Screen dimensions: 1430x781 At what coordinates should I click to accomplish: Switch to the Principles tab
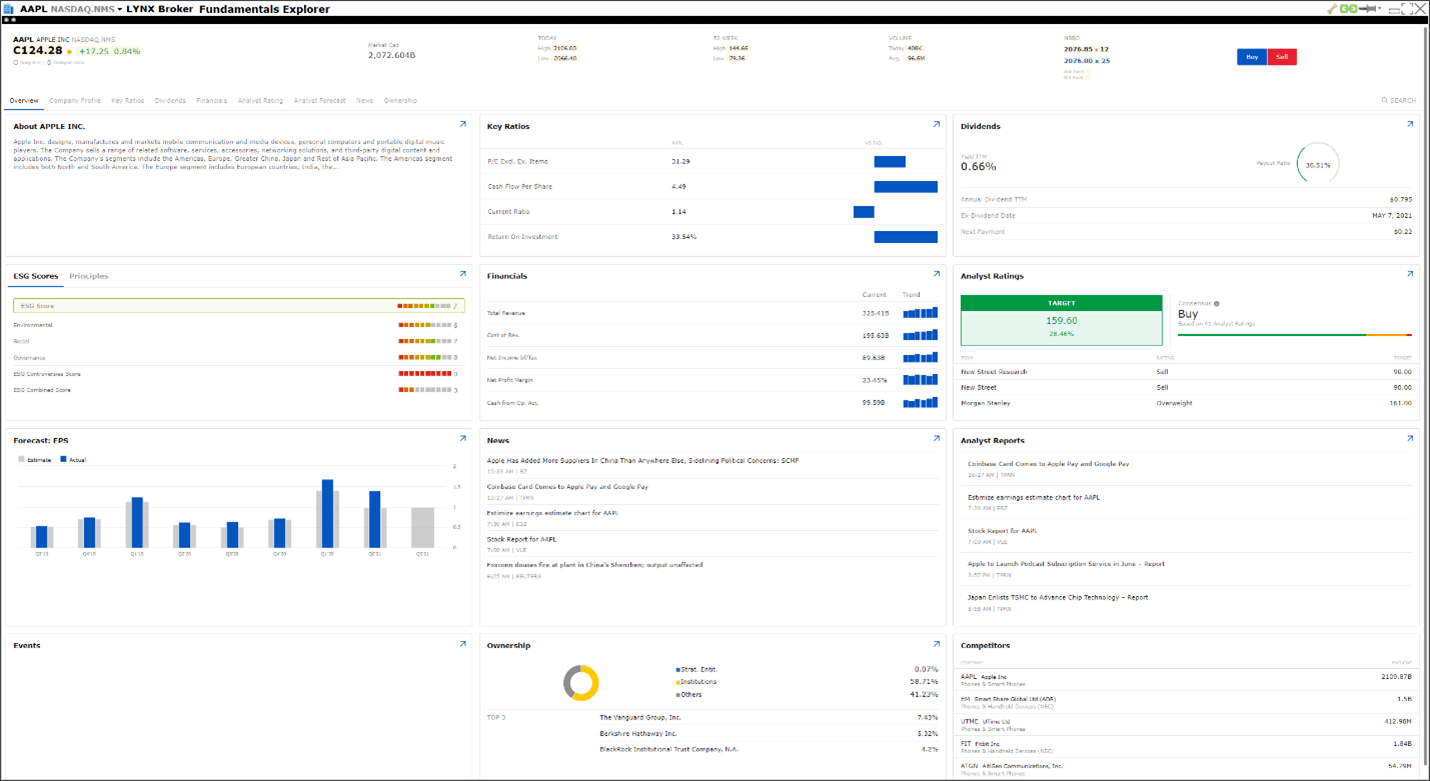(89, 276)
